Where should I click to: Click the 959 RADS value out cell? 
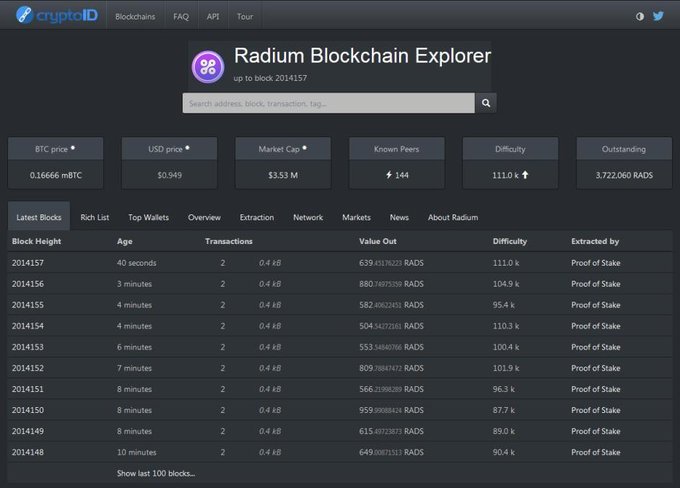391,410
